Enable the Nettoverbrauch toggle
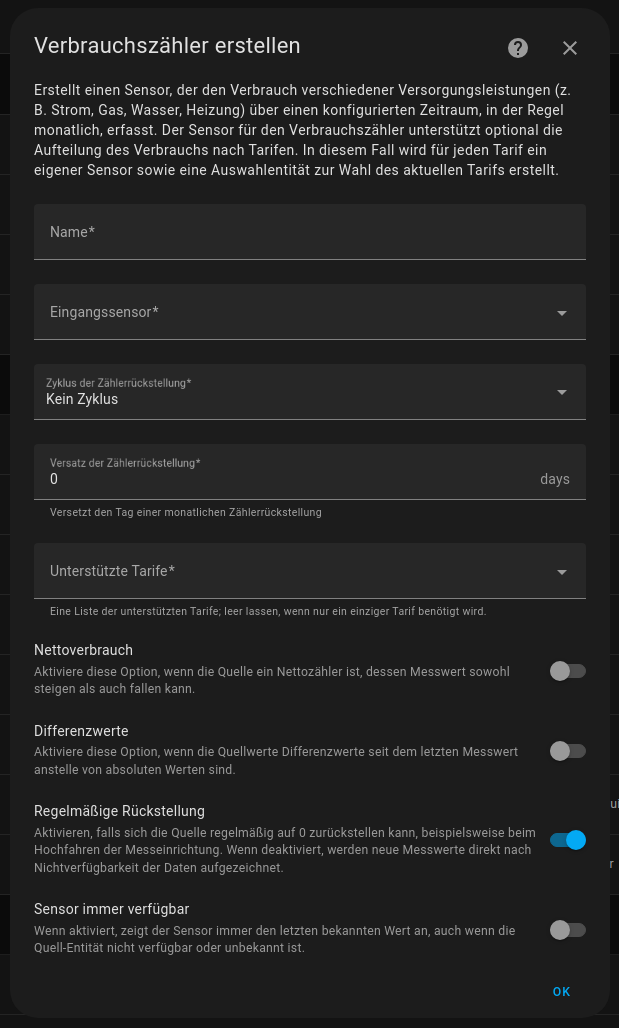 click(567, 671)
